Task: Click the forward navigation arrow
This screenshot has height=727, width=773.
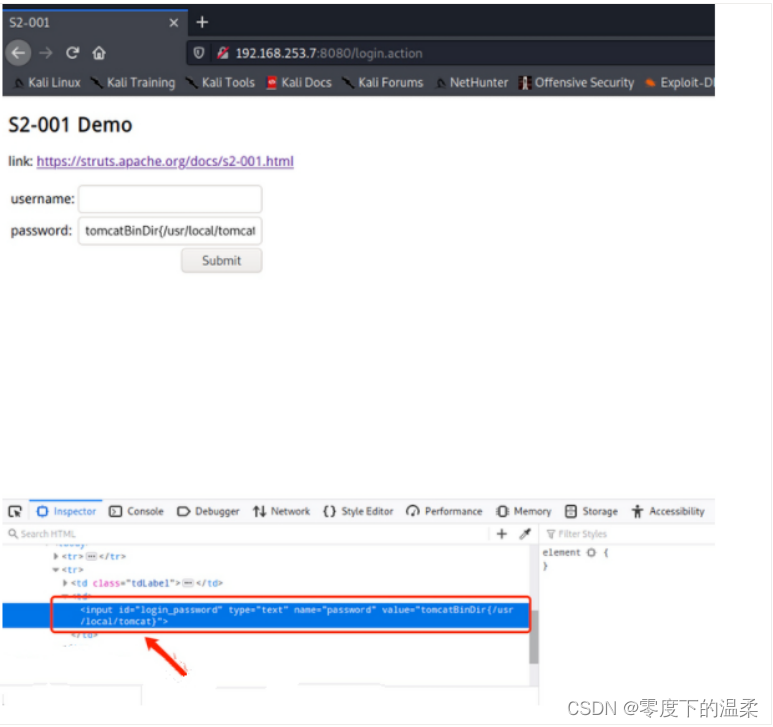Action: pyautogui.click(x=46, y=53)
